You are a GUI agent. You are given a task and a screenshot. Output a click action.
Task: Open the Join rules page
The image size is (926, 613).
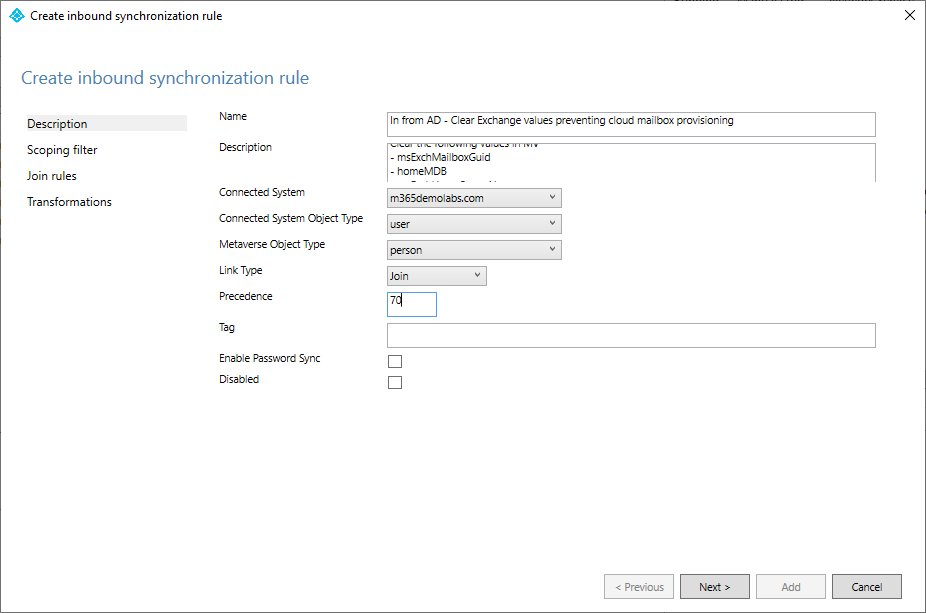point(52,176)
